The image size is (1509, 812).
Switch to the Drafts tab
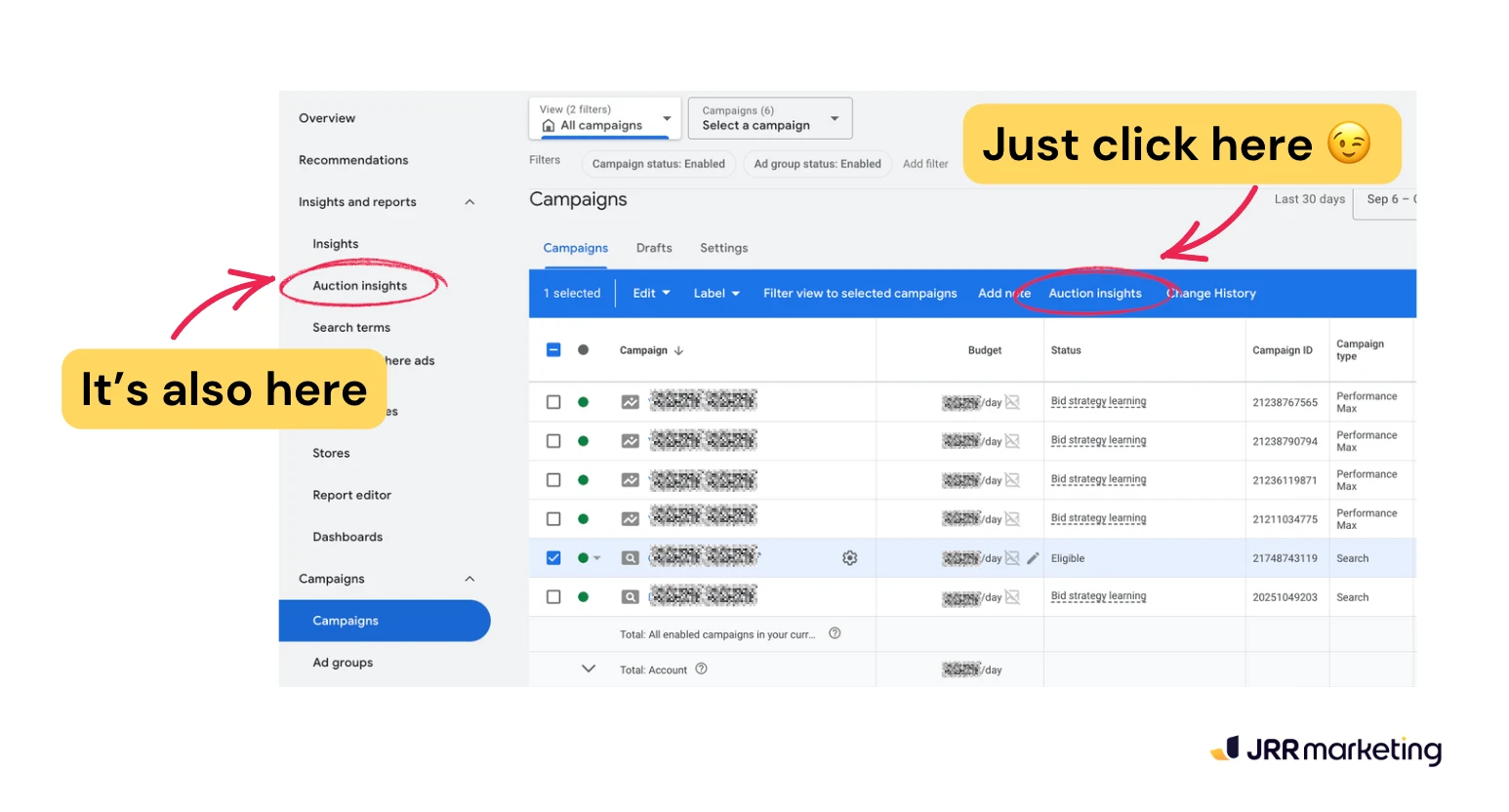[654, 248]
